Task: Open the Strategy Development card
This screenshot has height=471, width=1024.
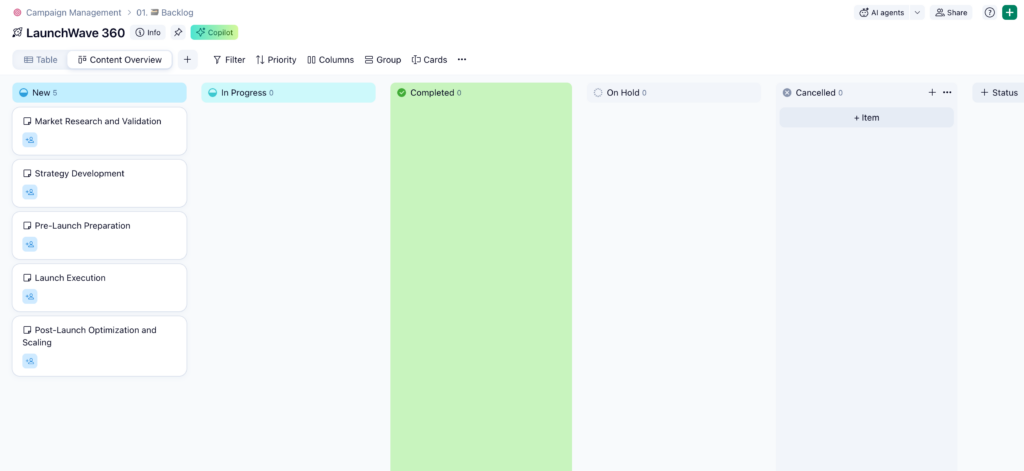Action: tap(80, 174)
